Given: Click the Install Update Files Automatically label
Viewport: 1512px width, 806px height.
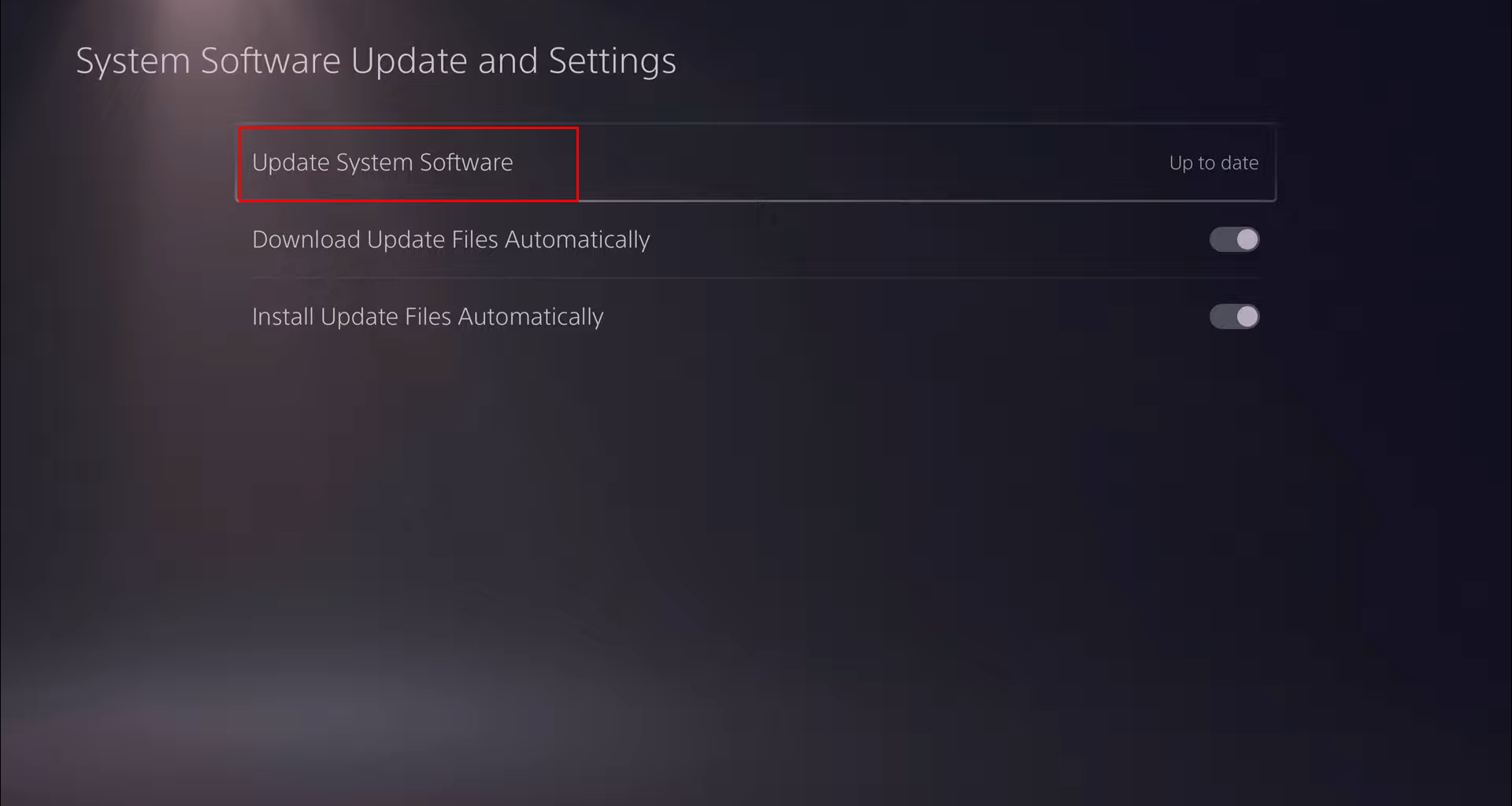Looking at the screenshot, I should point(428,316).
